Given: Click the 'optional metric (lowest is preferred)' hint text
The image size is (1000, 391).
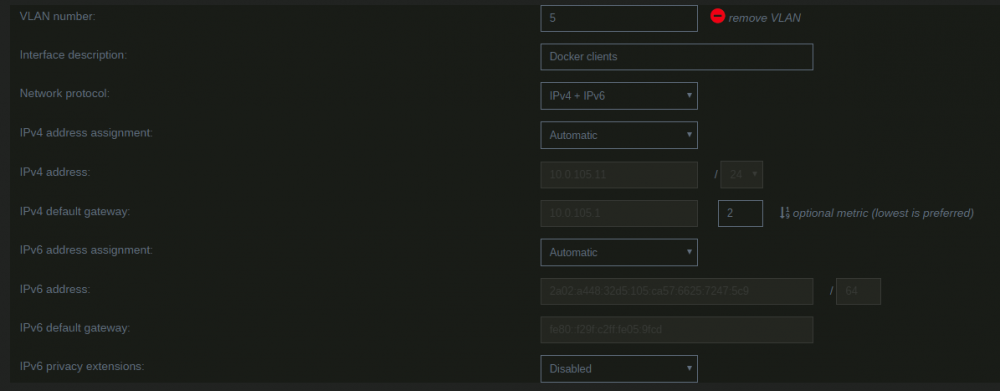Looking at the screenshot, I should (883, 213).
